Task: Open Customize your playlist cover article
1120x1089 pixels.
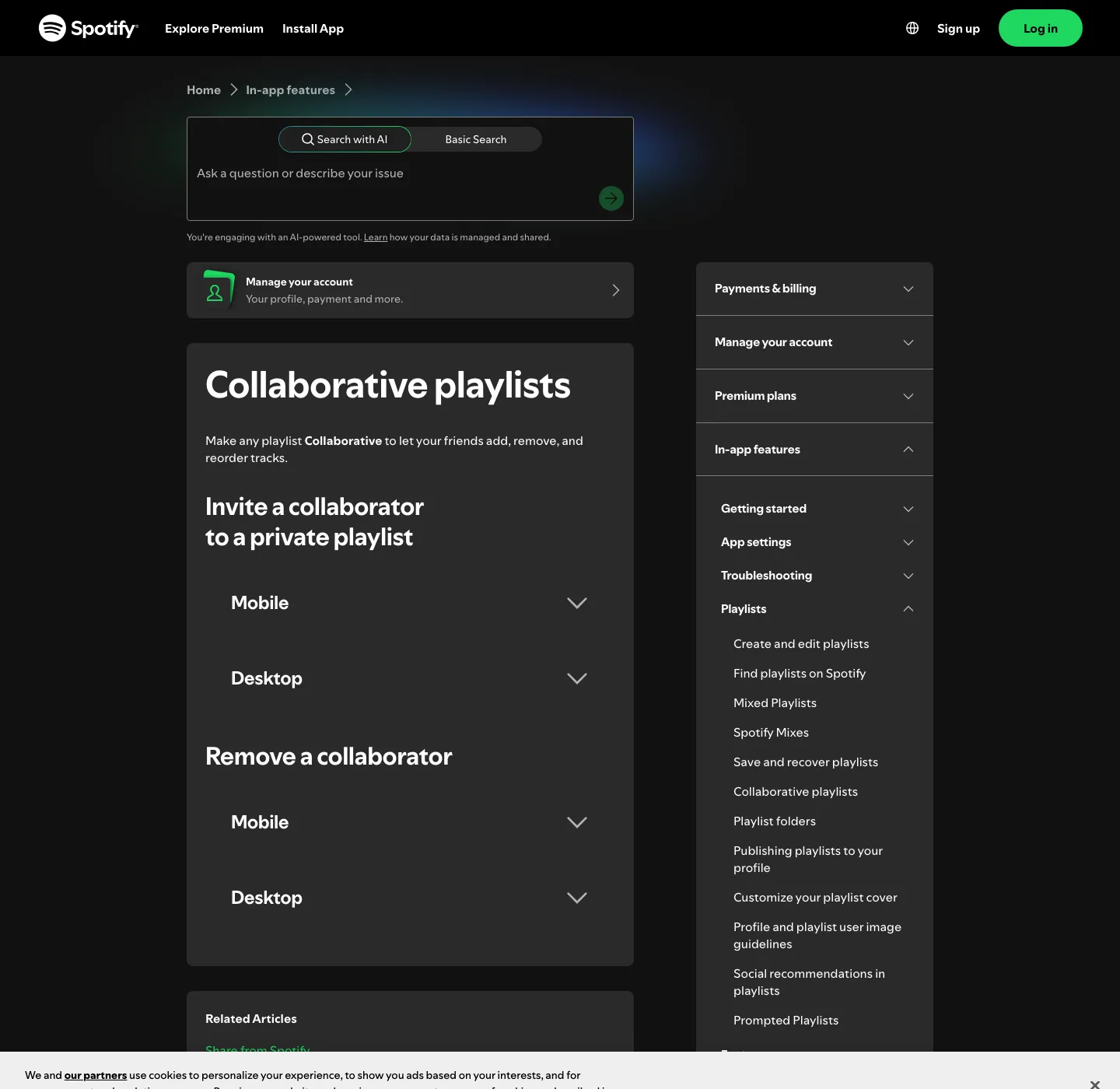Action: [815, 898]
